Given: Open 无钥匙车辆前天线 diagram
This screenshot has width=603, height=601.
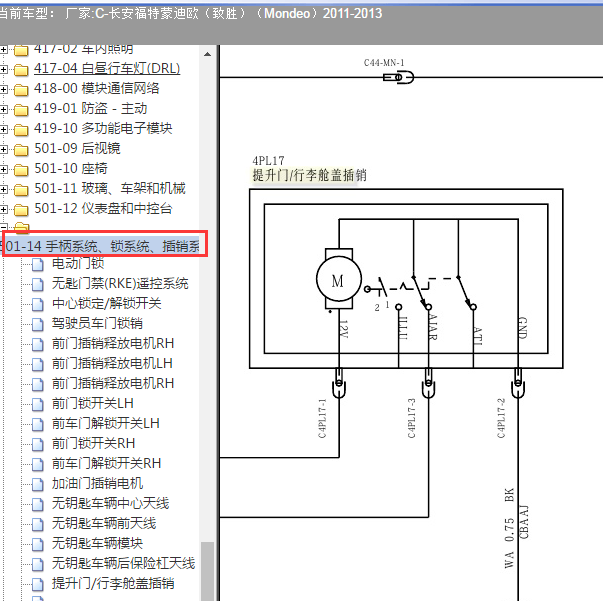Looking at the screenshot, I should [104, 524].
